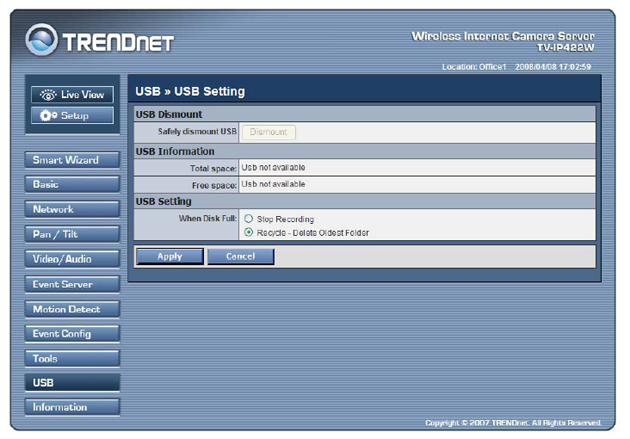Select the Stop Recording radio option

point(249,218)
